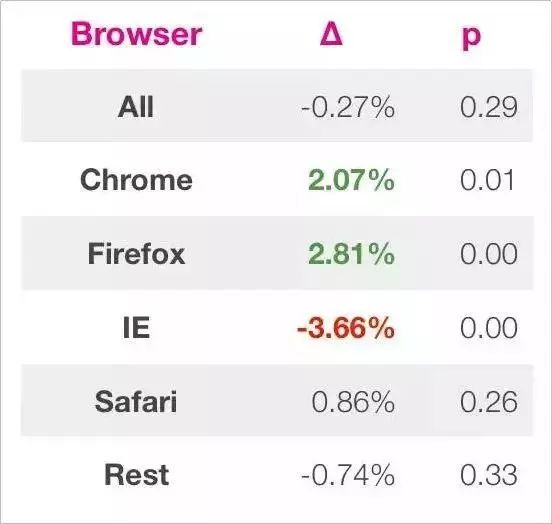
Task: Click the 0.00 p-value for IE
Action: point(489,328)
